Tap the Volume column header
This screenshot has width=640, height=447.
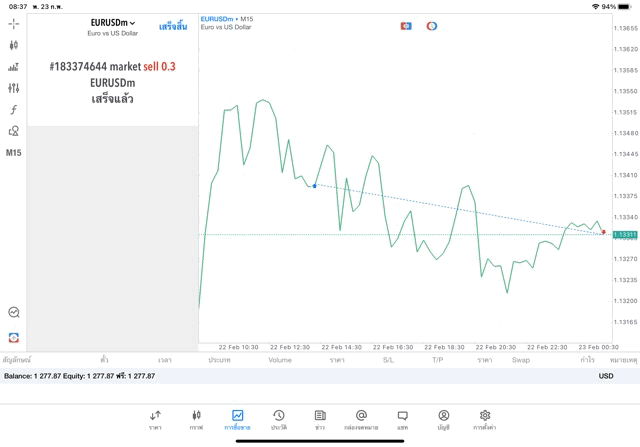tap(280, 360)
